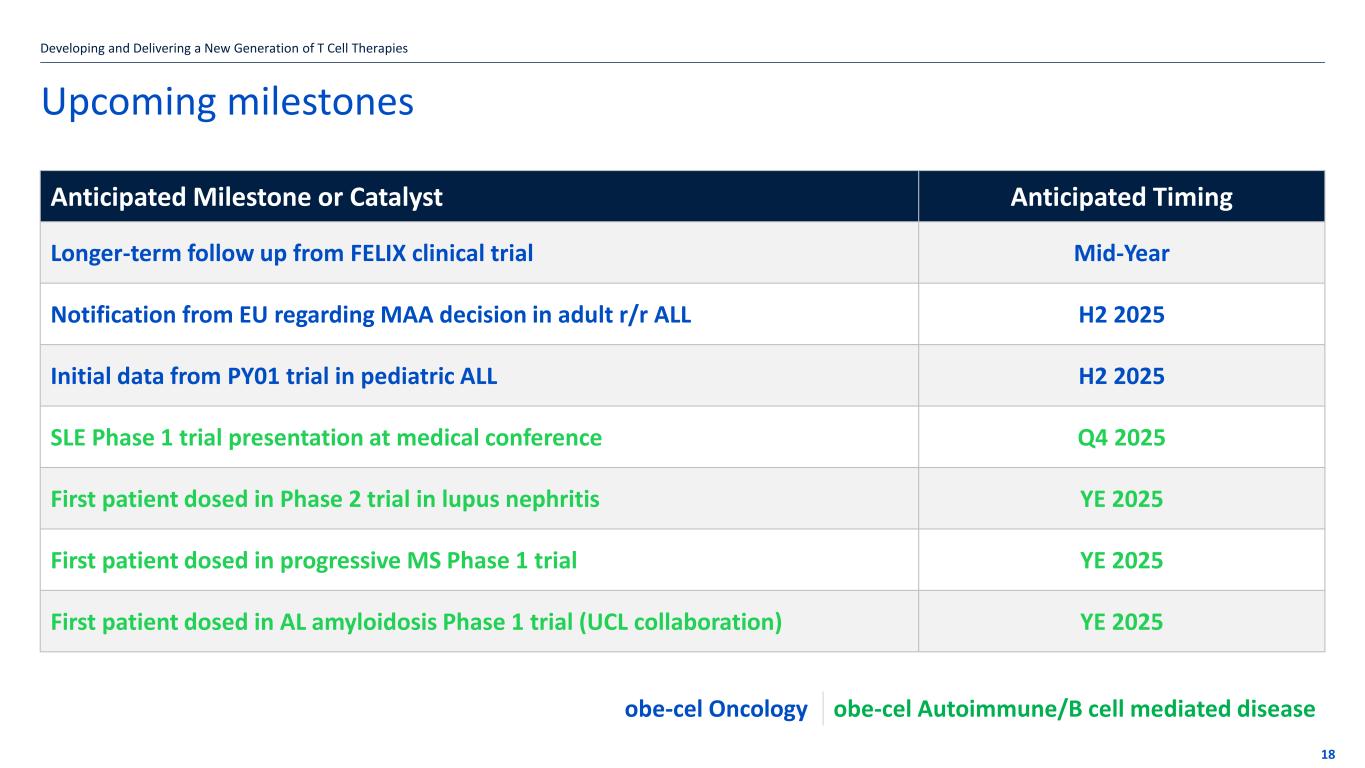Click H2 2025 timing for EU MAA decision

[1121, 315]
